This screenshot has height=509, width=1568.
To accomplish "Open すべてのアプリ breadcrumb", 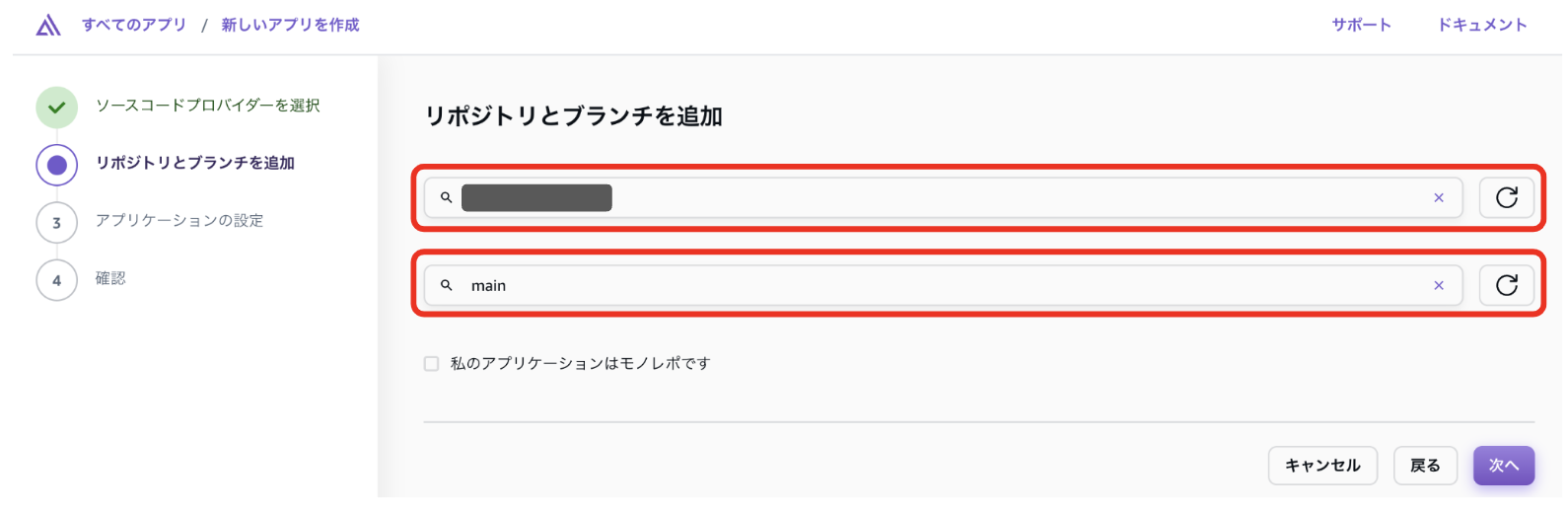I will click(134, 25).
